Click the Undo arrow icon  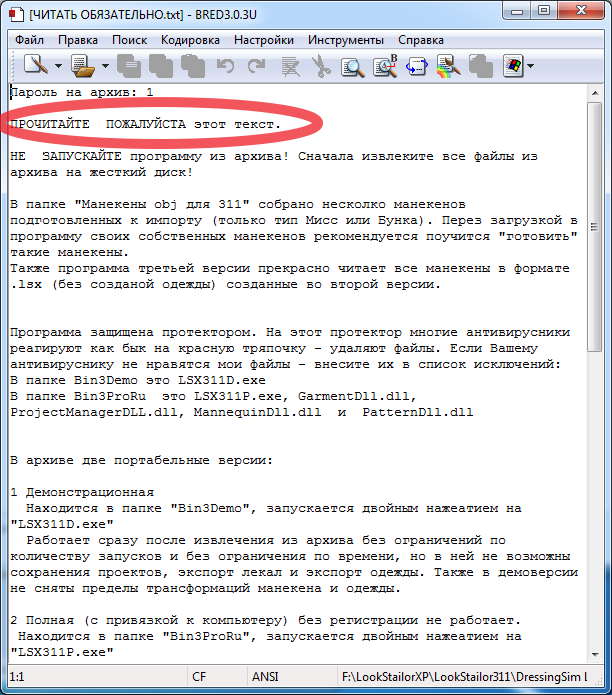[x=225, y=66]
